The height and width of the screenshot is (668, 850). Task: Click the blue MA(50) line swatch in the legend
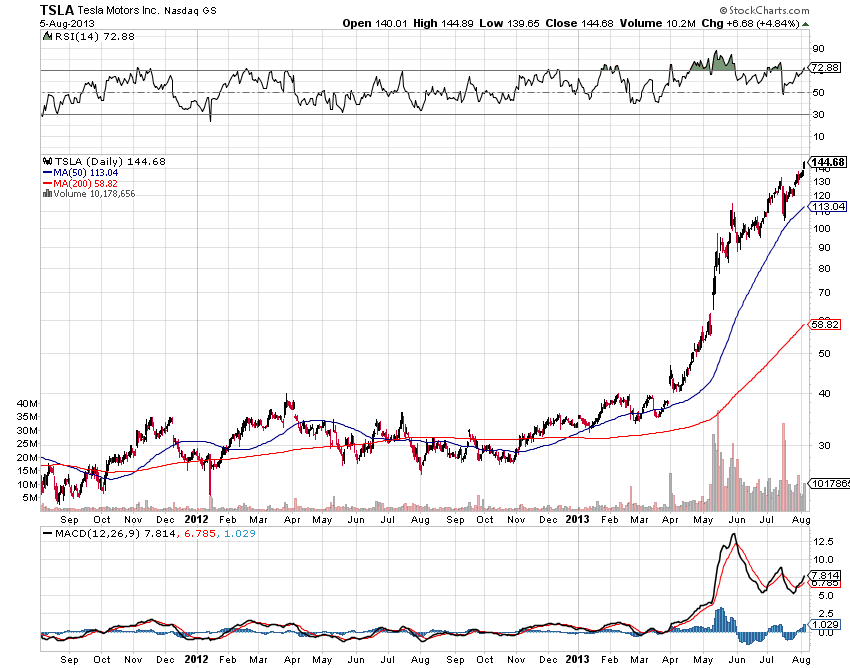48,172
